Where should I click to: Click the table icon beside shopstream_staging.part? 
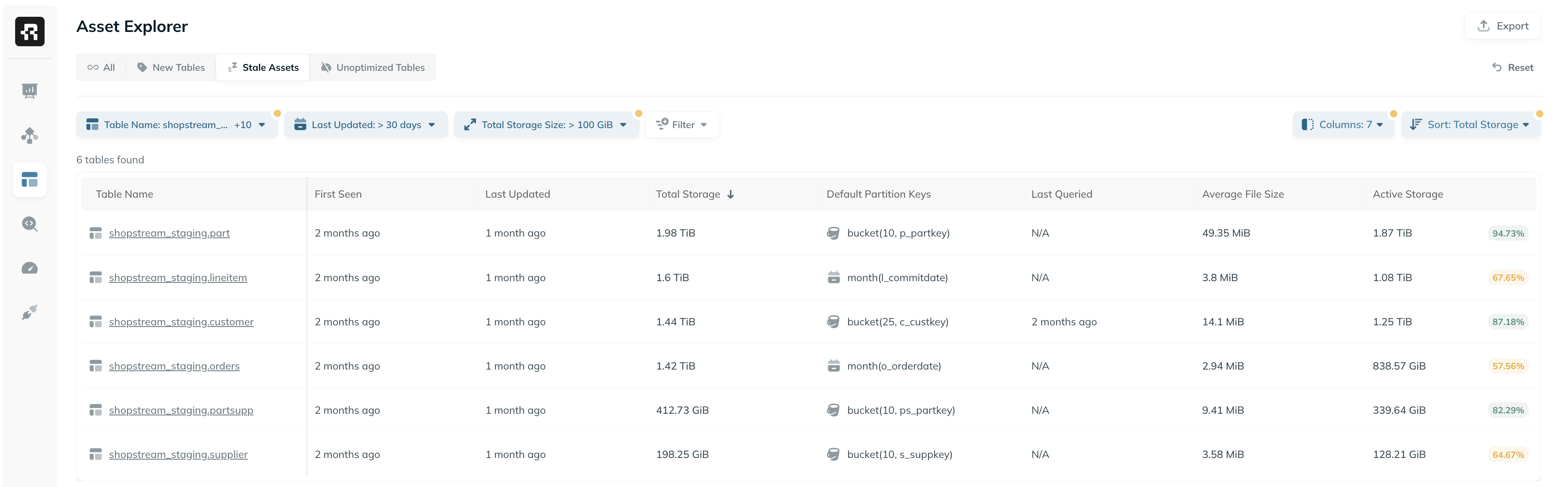pos(96,232)
